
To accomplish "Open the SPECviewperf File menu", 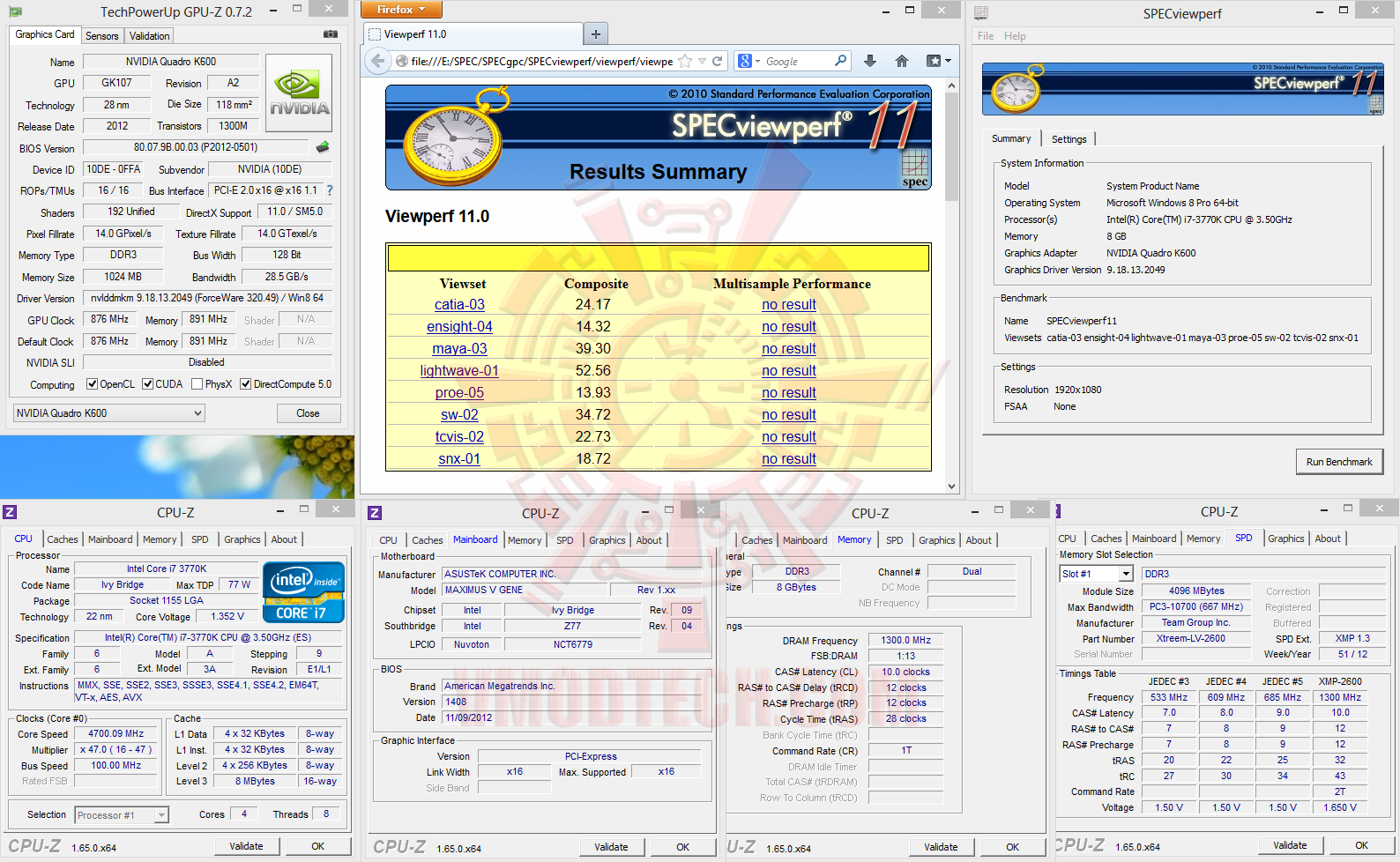I will coord(986,36).
